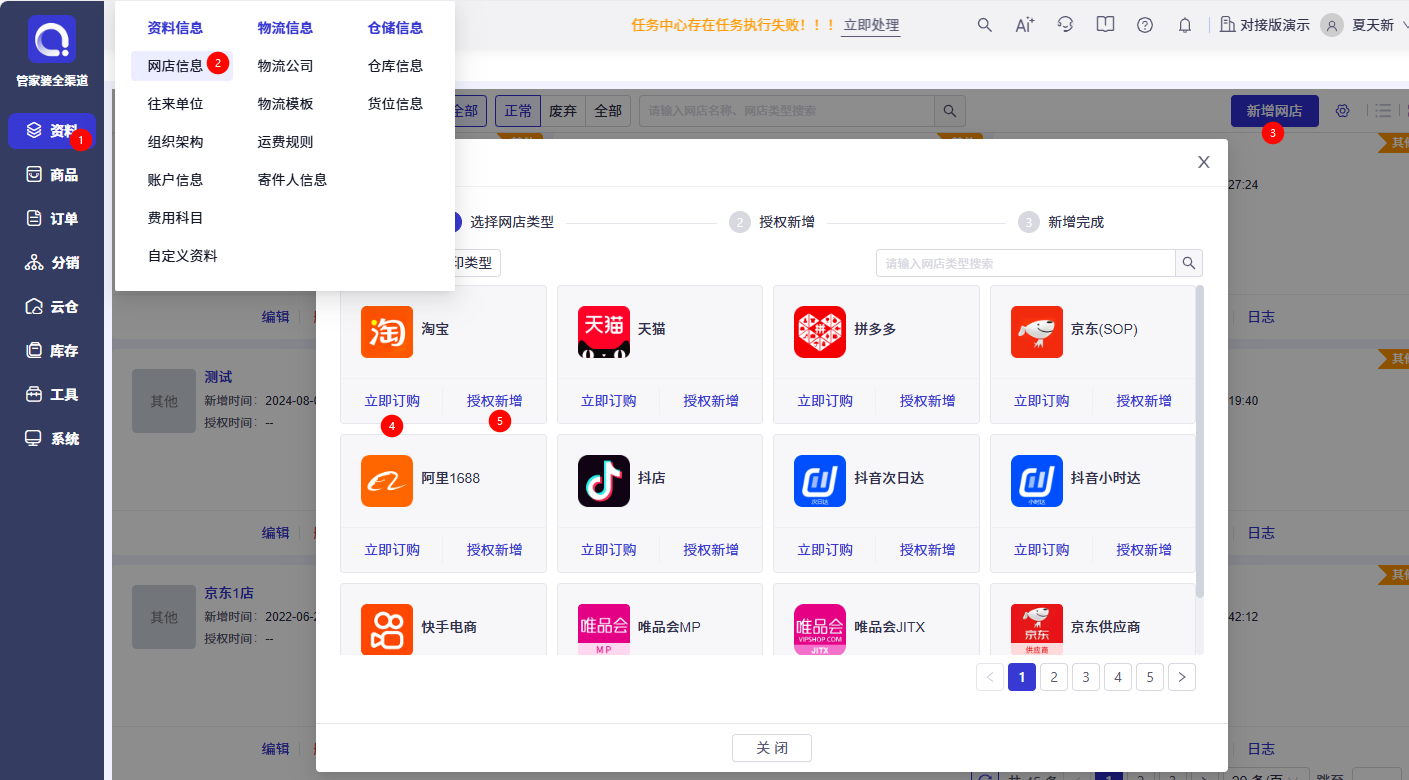Open the 工具 sidebar menu
Image resolution: width=1409 pixels, height=780 pixels.
[x=52, y=395]
